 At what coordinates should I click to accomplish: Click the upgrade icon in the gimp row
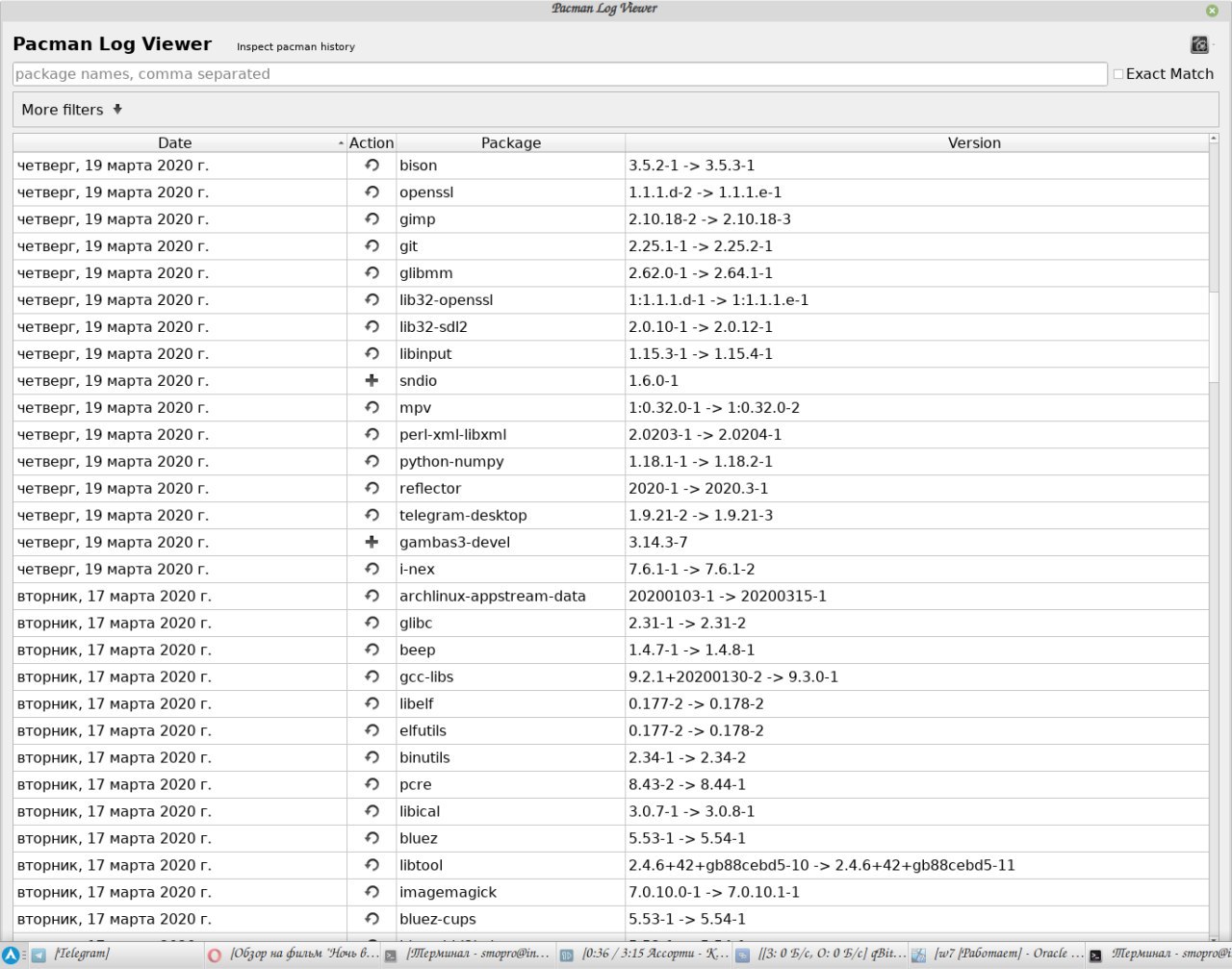372,219
